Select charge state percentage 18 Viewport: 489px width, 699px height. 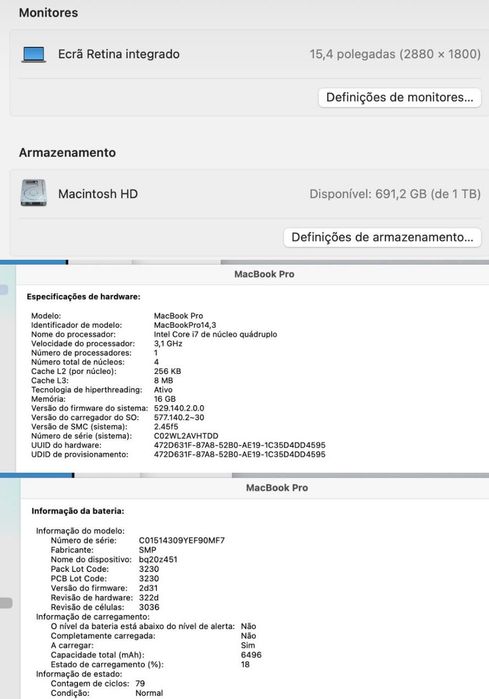pos(245,664)
